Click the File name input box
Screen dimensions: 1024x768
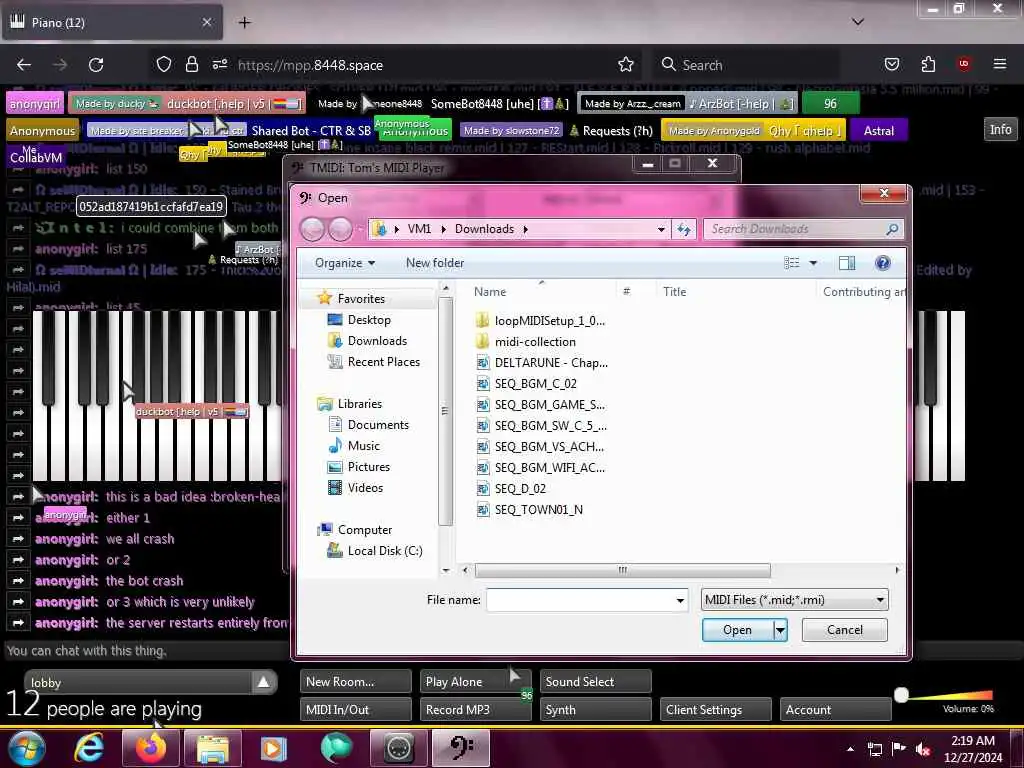click(x=579, y=600)
